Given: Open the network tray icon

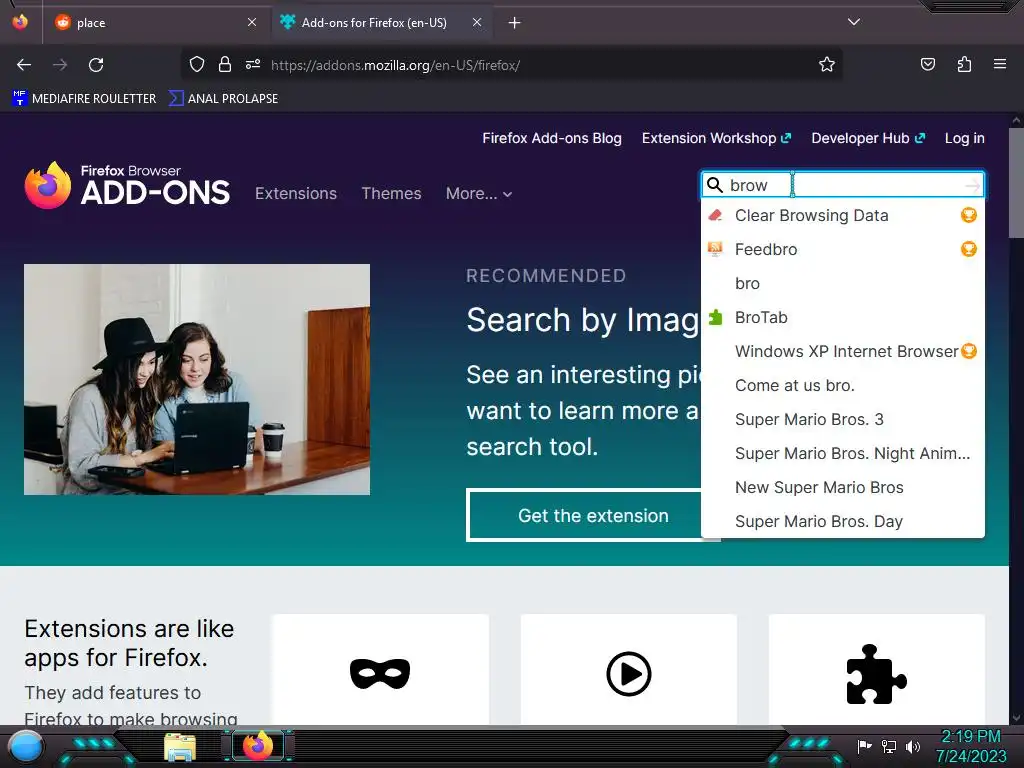Looking at the screenshot, I should coord(889,746).
